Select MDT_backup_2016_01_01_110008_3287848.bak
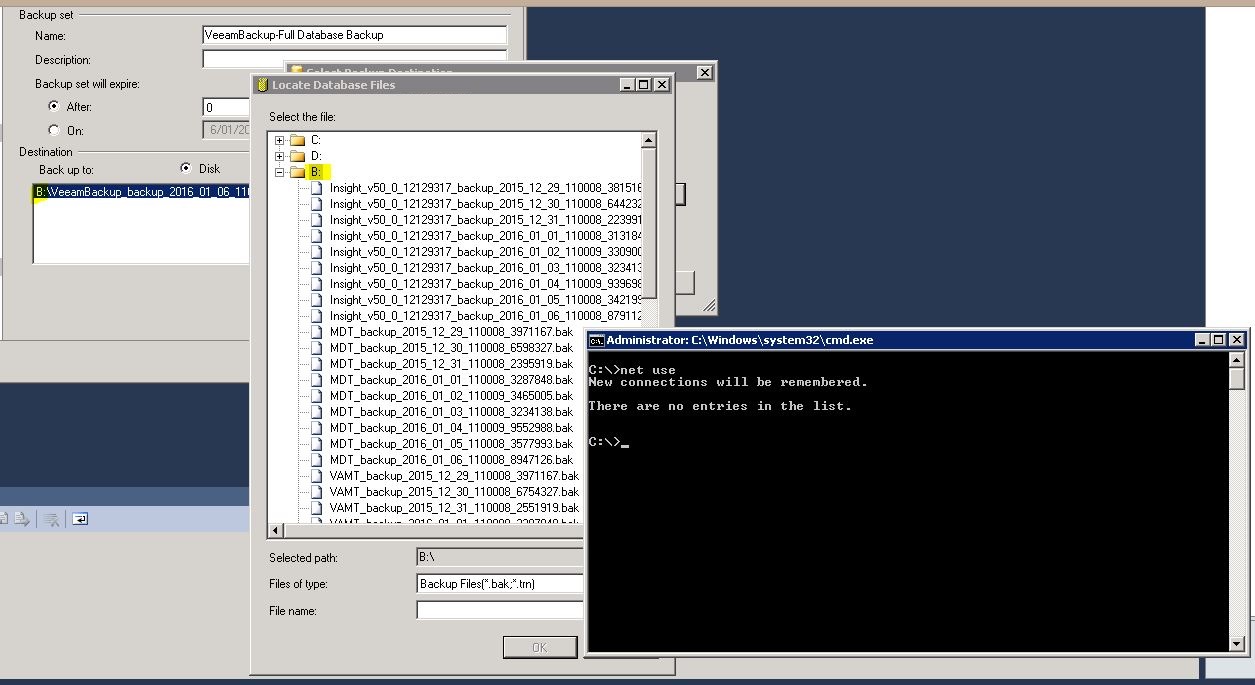Screen dimensions: 1255x685 [x=451, y=380]
